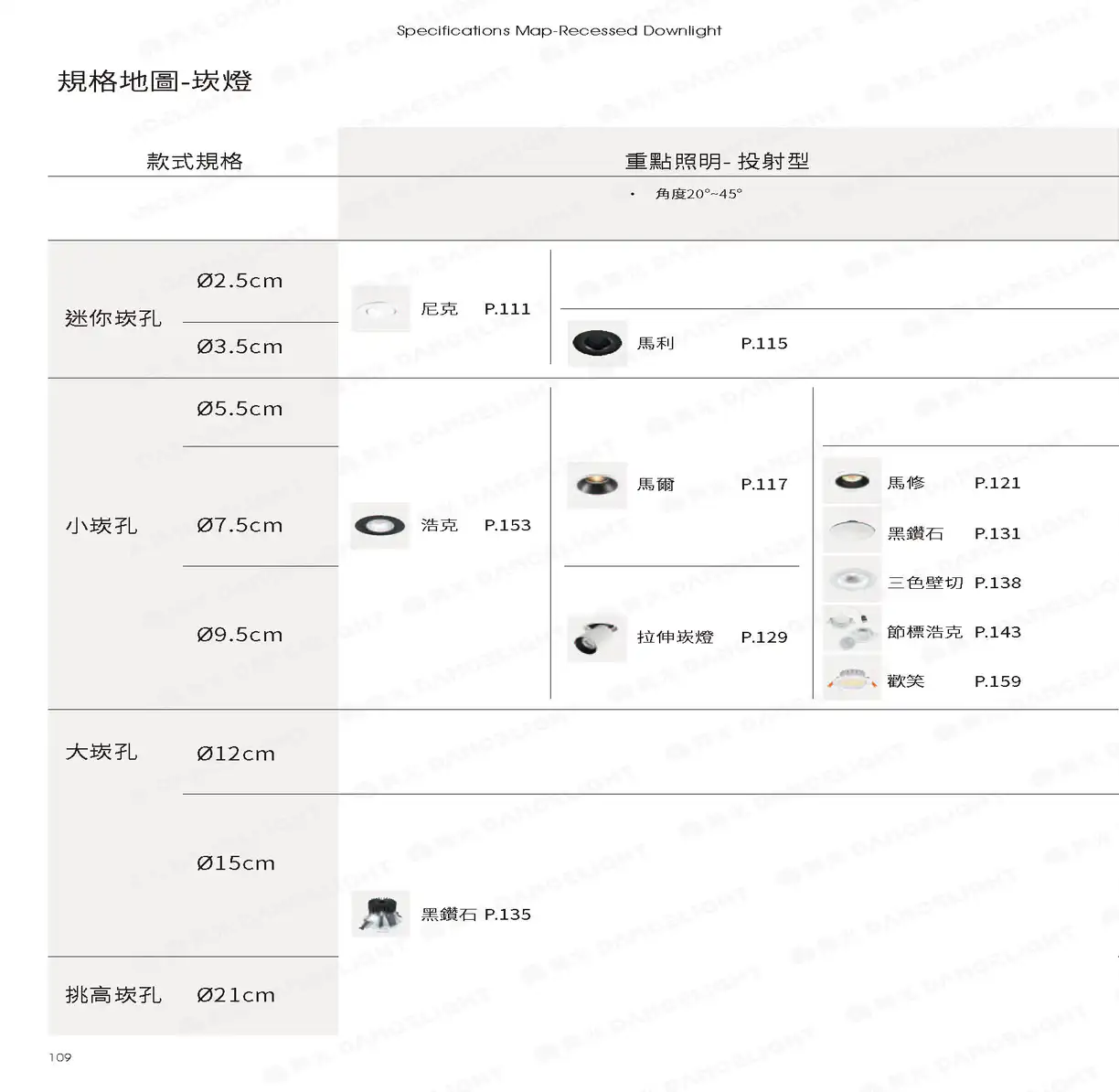Open the P.129 page reference
The image size is (1119, 1092).
(x=764, y=637)
